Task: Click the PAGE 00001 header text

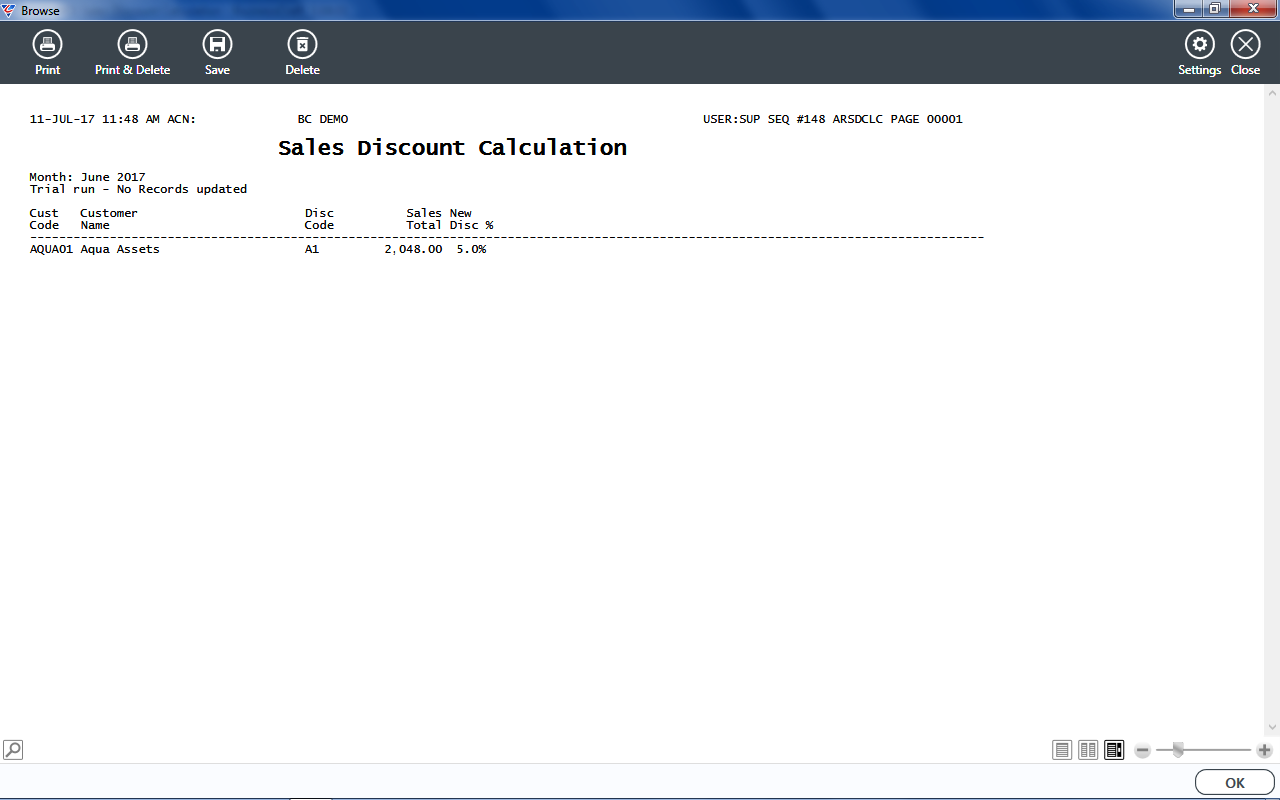Action: pos(926,119)
